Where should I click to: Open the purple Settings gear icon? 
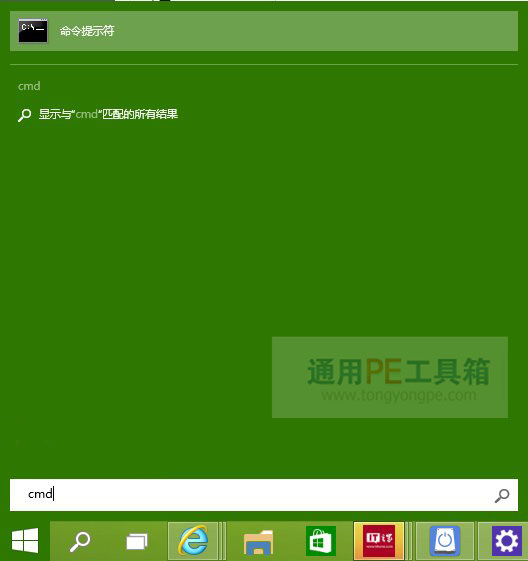tap(506, 541)
